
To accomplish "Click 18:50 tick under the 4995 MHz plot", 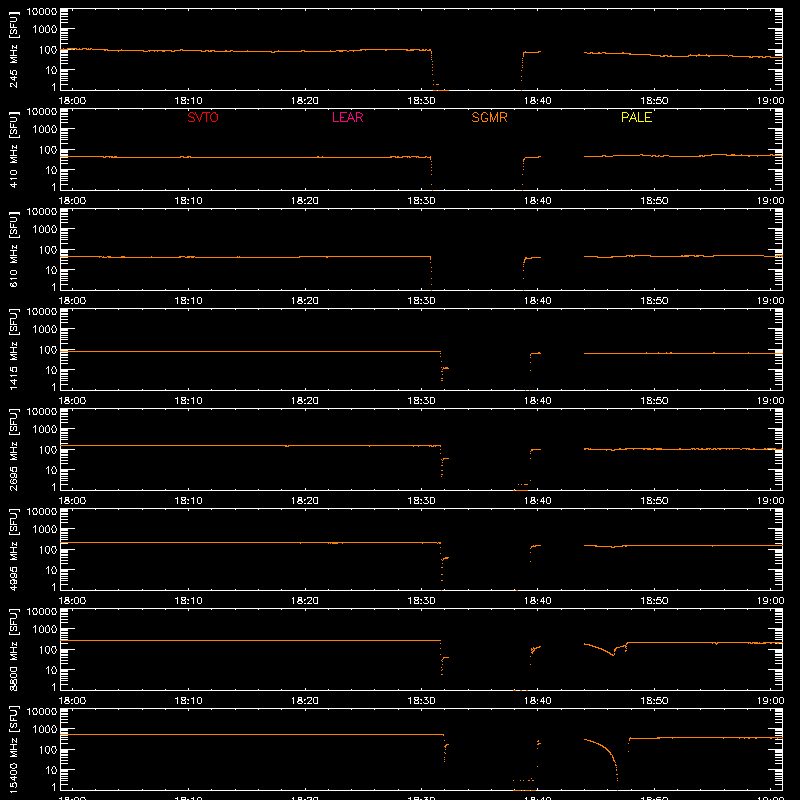I will 654,601.
